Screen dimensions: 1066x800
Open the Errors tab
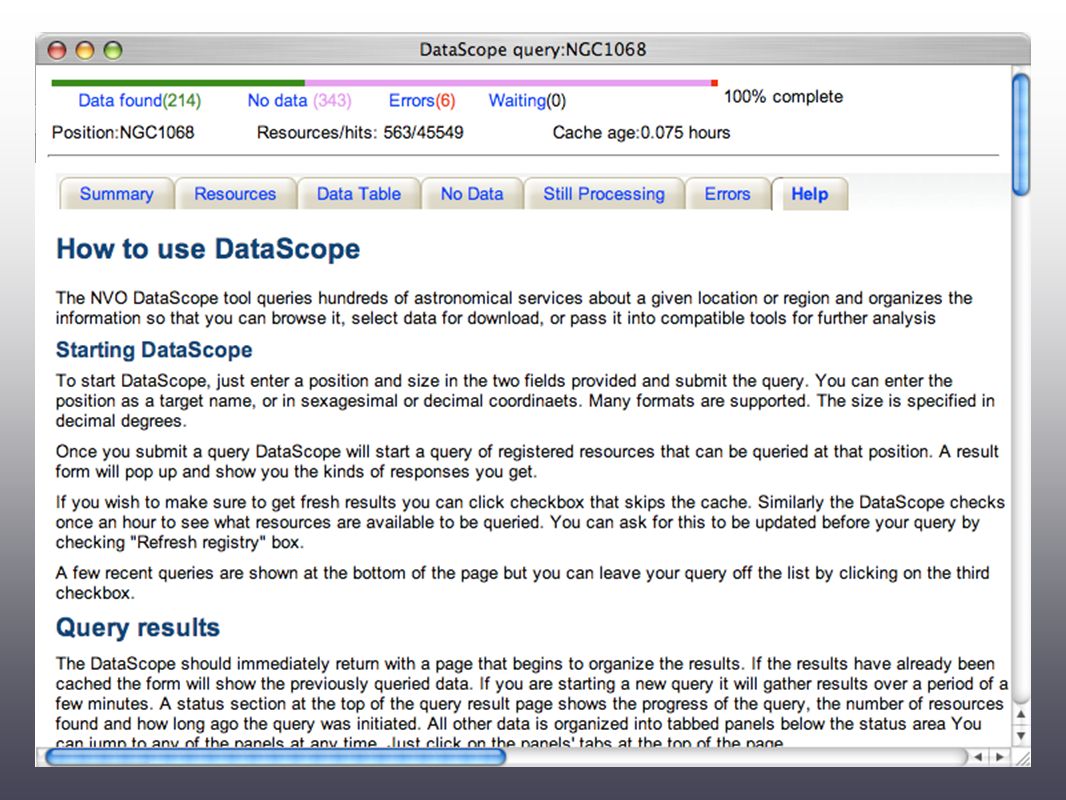point(727,194)
